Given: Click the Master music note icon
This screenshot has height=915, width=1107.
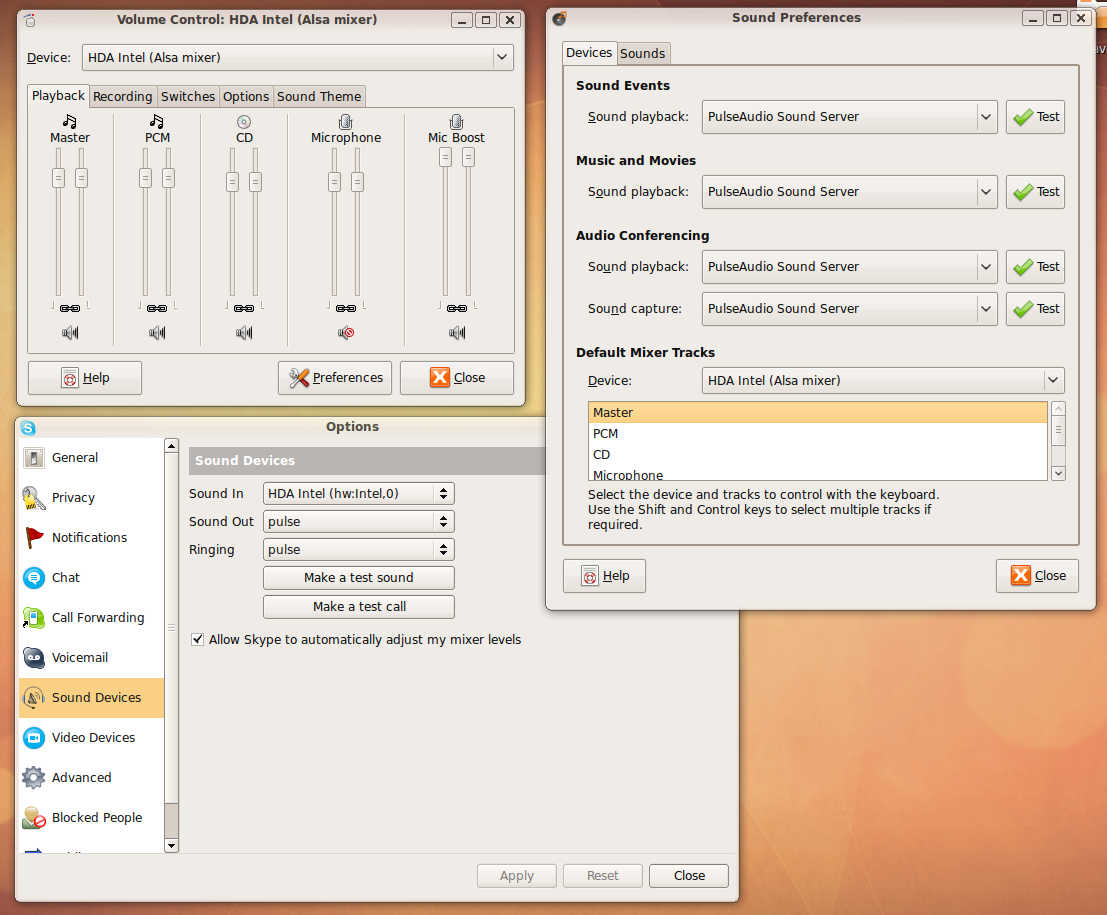Looking at the screenshot, I should [x=69, y=121].
